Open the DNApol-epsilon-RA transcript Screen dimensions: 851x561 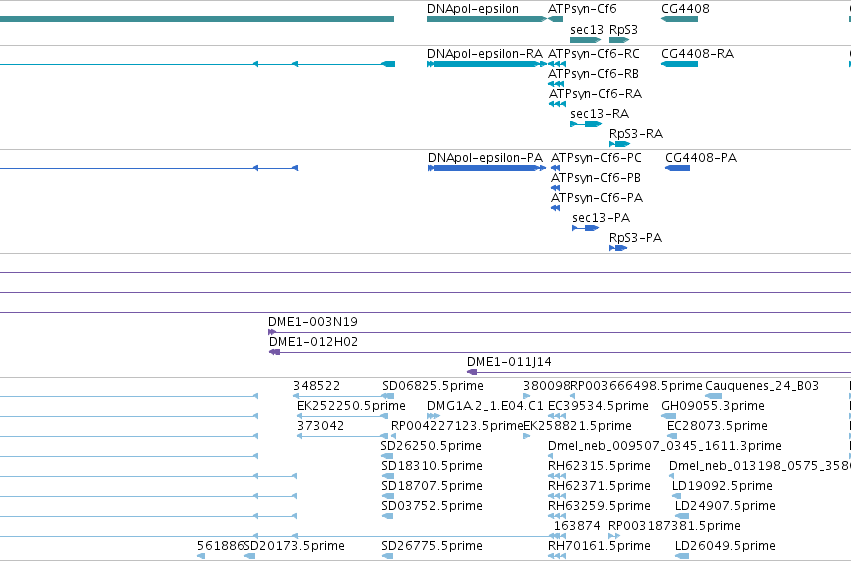[485, 54]
